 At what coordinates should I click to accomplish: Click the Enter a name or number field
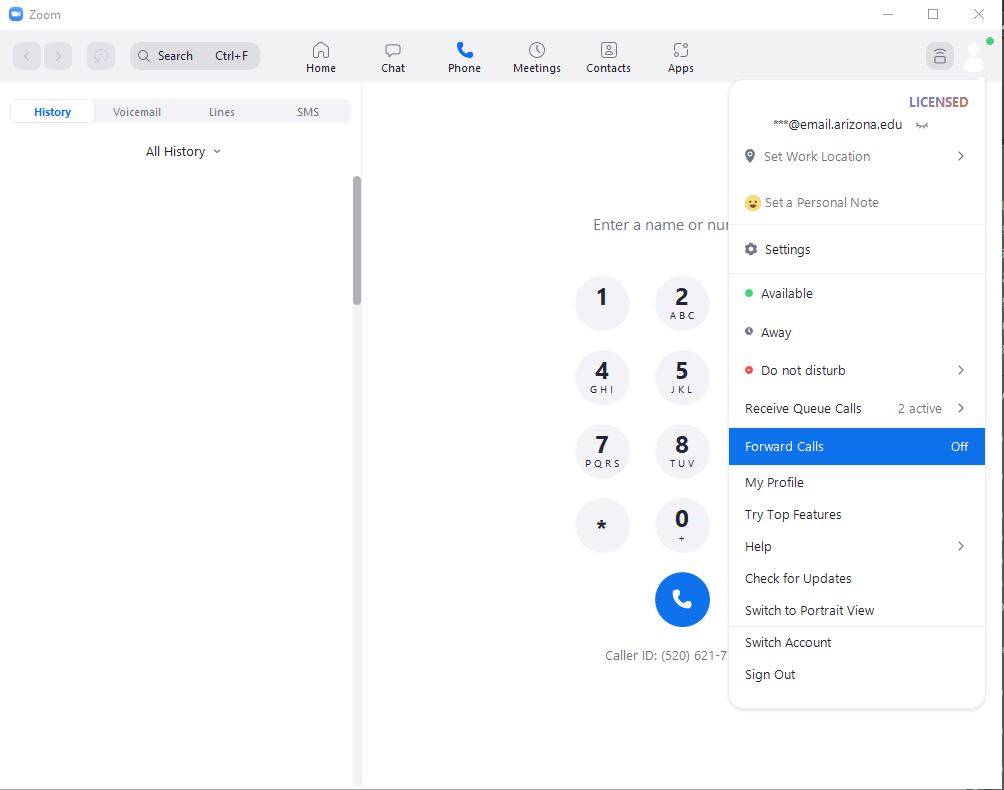point(660,225)
